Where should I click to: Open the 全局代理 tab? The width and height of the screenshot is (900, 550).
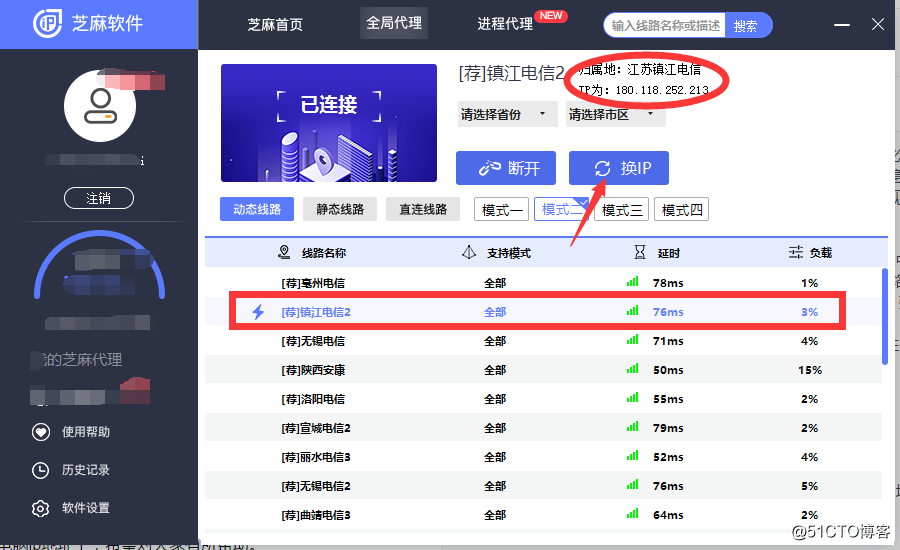[x=394, y=23]
